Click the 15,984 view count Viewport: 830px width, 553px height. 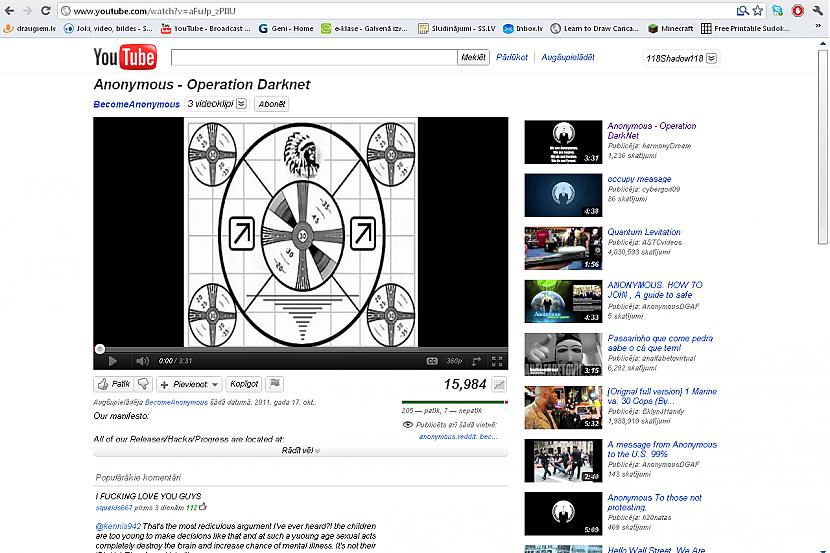[x=465, y=384]
